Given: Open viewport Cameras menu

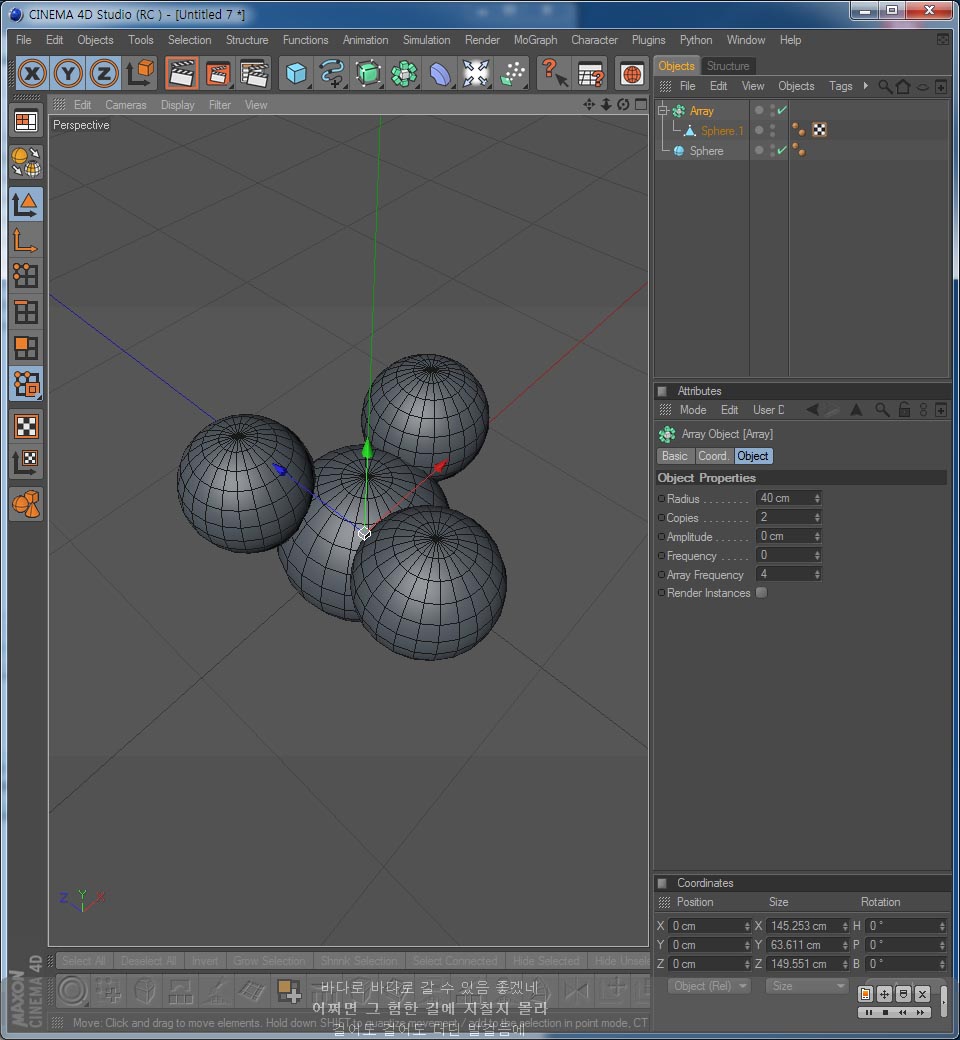Looking at the screenshot, I should 125,105.
